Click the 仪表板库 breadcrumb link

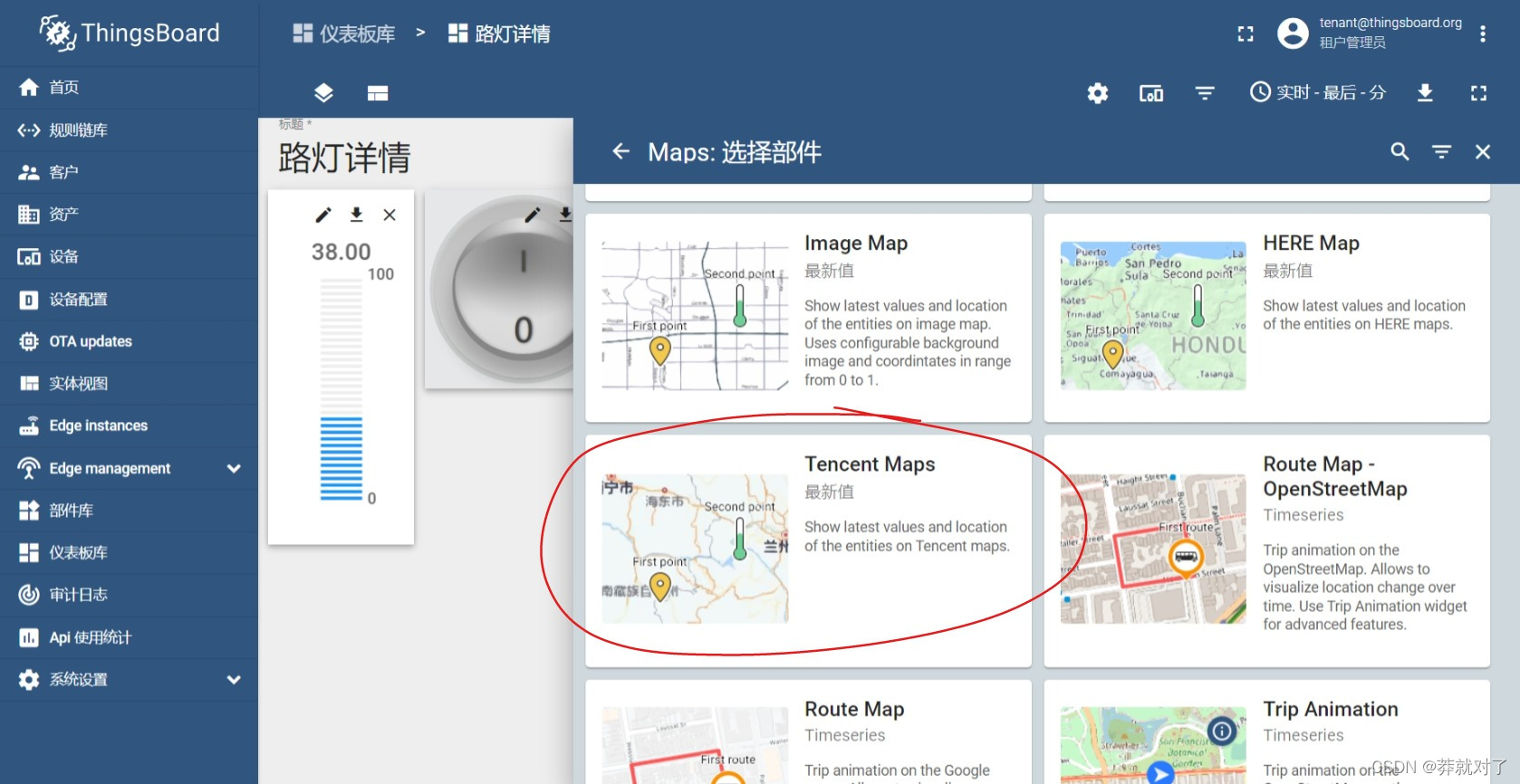point(343,34)
